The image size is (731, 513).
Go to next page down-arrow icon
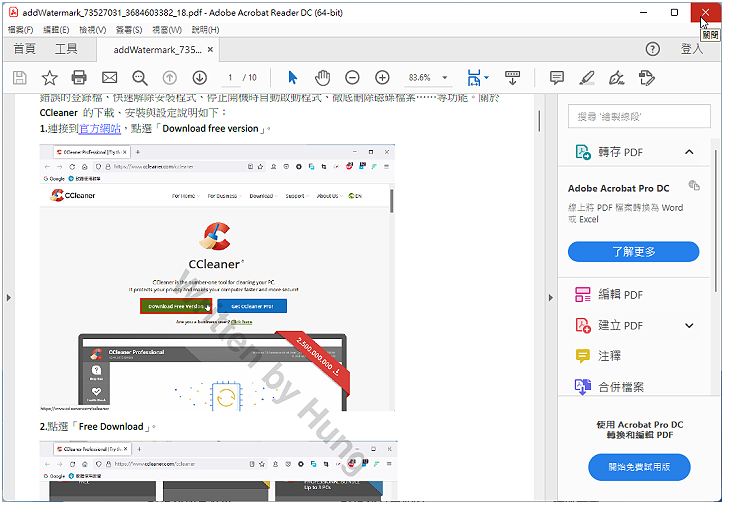point(200,77)
